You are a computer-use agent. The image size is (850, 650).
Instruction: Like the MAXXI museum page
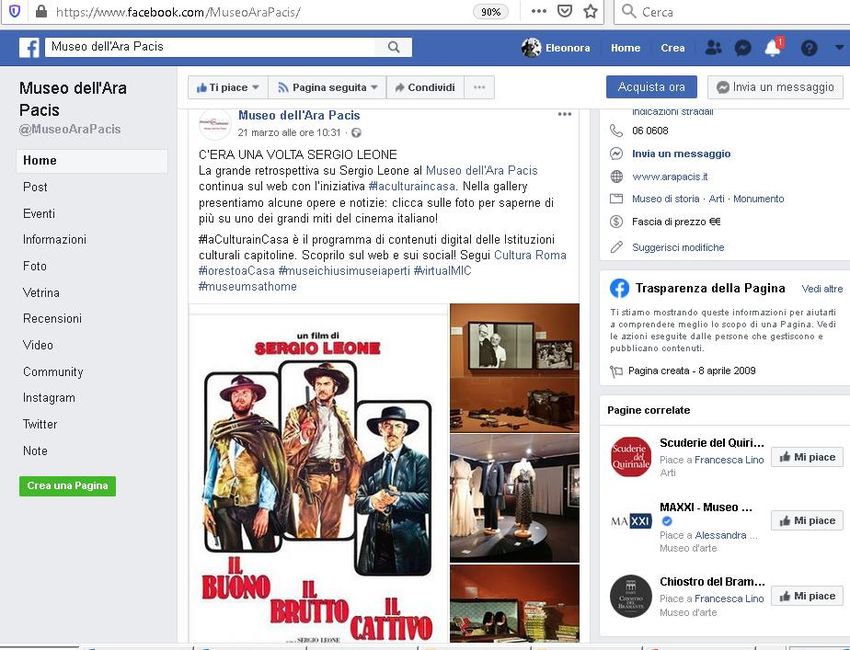click(807, 521)
